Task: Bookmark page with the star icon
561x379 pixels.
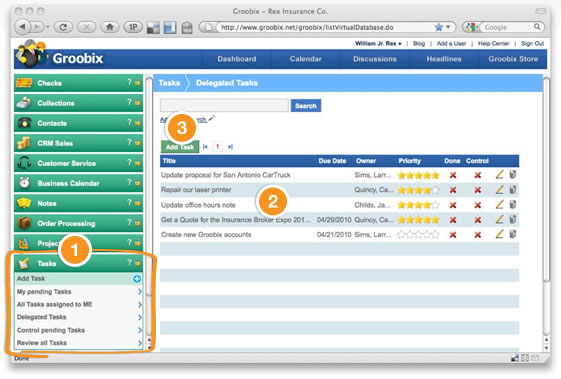Action: coord(439,27)
